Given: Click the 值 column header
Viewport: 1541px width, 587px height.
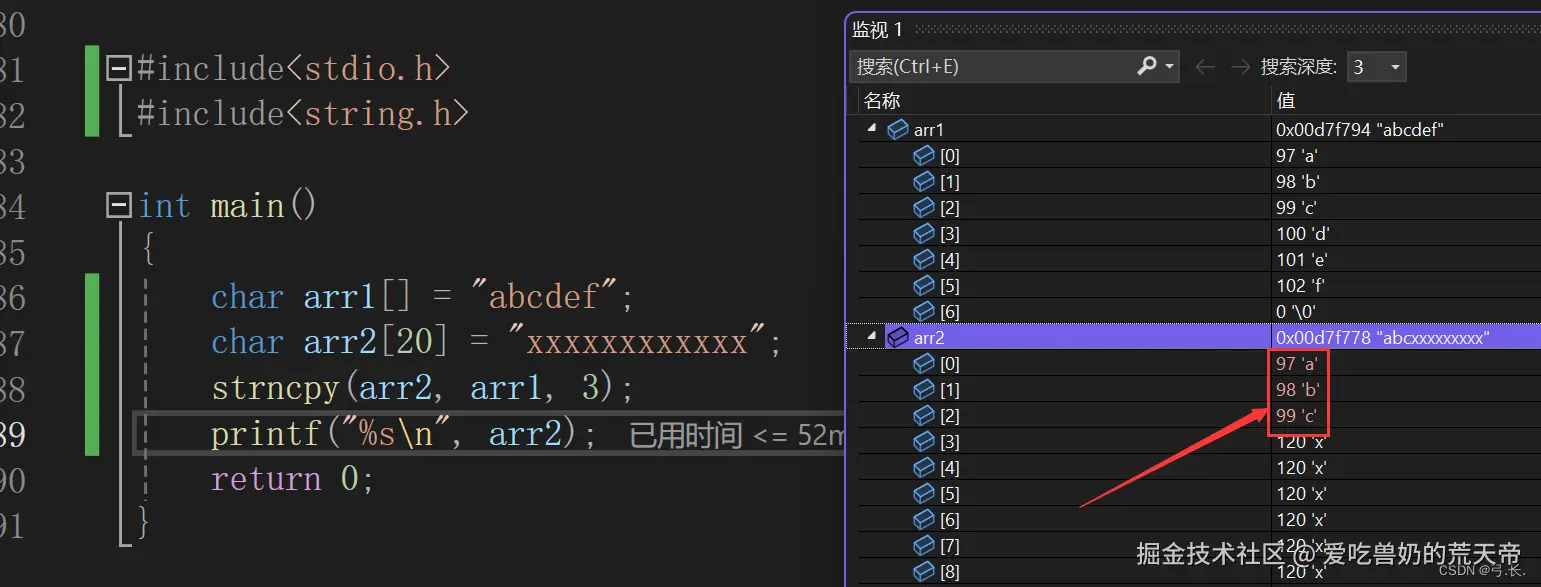Looking at the screenshot, I should [x=1286, y=100].
